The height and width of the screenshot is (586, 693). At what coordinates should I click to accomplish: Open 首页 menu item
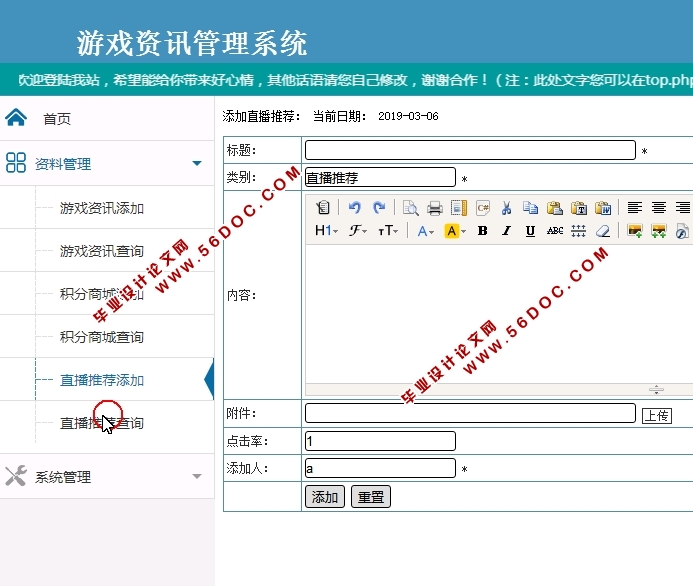click(x=57, y=119)
